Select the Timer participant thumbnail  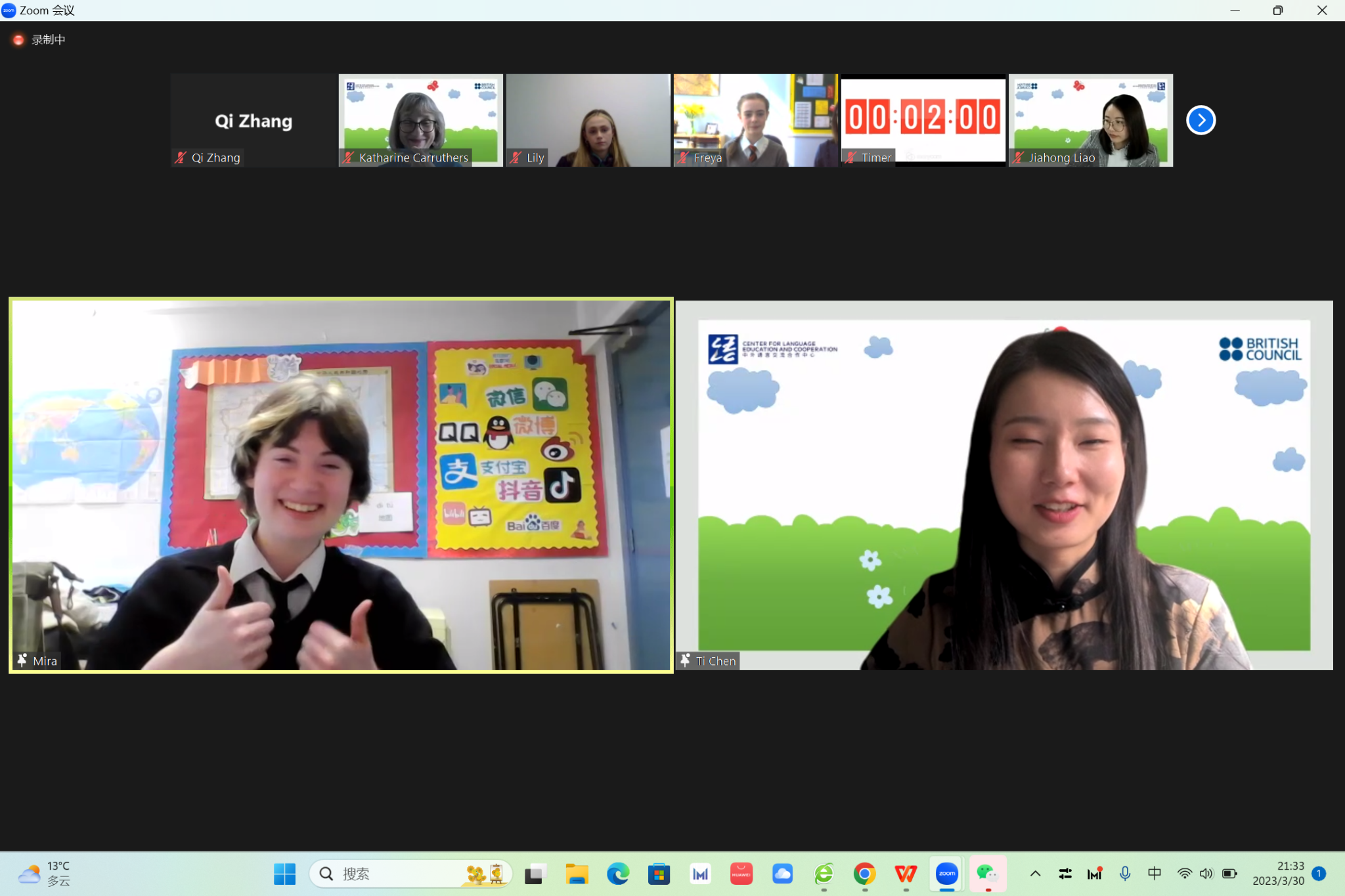tap(923, 120)
